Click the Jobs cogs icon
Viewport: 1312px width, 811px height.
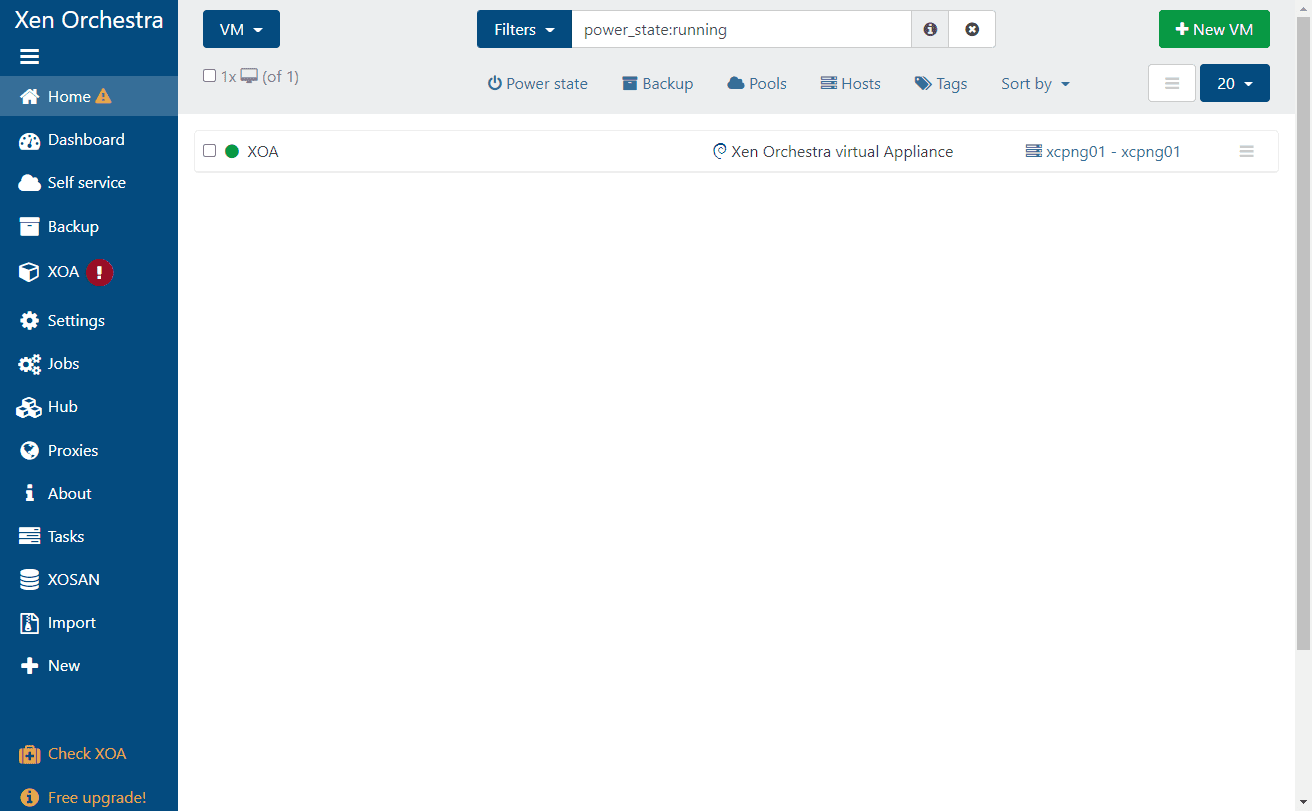(x=30, y=364)
